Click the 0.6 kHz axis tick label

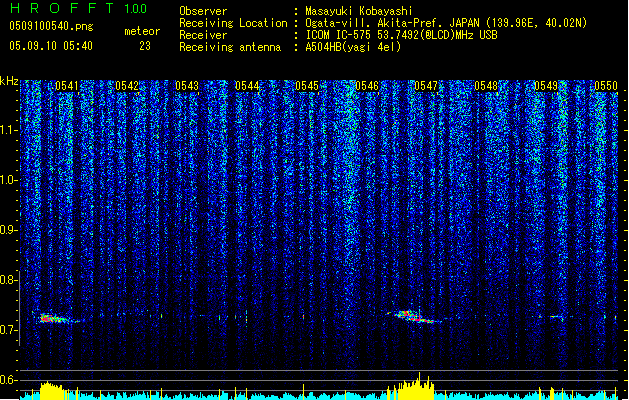tap(8, 380)
